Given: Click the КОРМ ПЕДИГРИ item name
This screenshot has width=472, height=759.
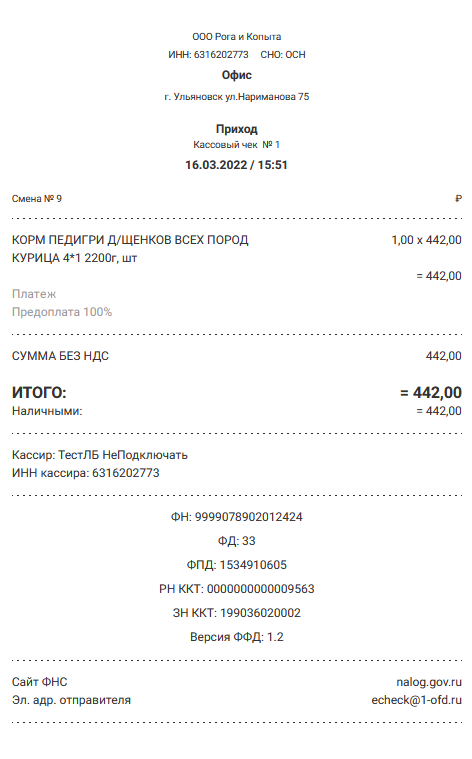Looking at the screenshot, I should pos(130,249).
